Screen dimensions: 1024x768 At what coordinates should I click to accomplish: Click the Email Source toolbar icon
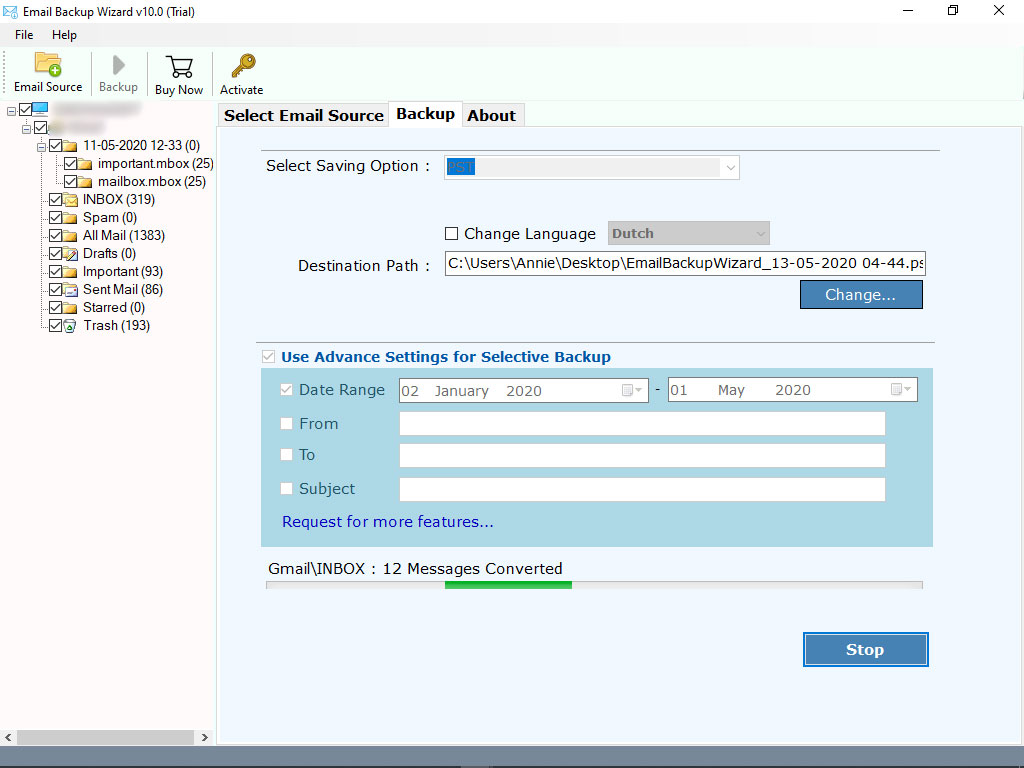click(x=47, y=66)
